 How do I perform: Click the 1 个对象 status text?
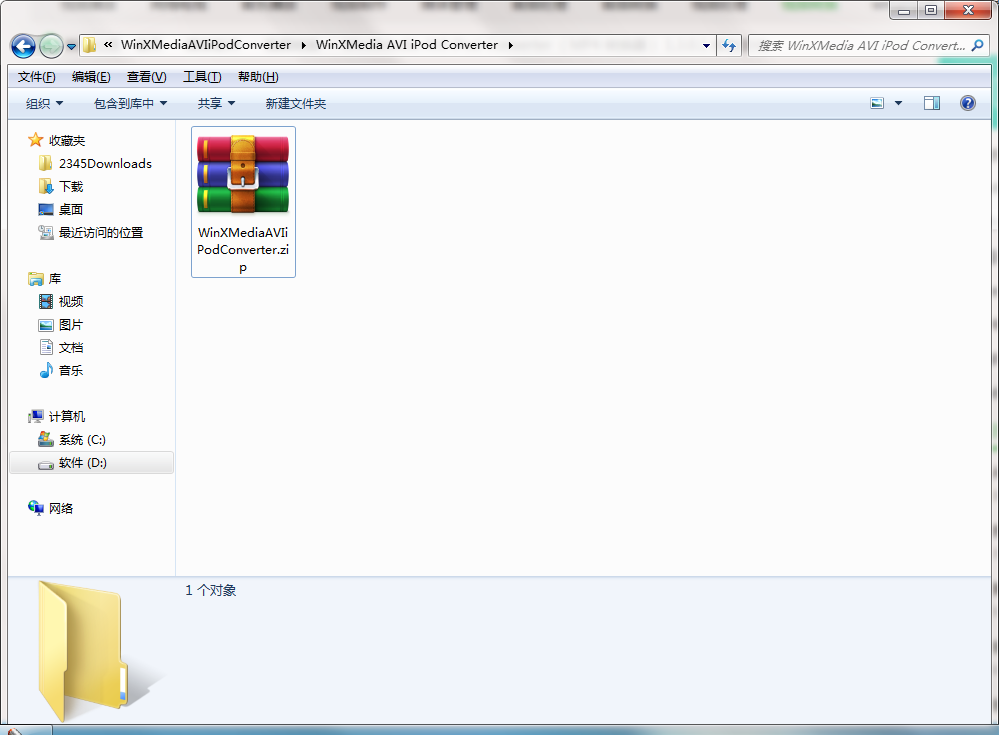point(211,590)
